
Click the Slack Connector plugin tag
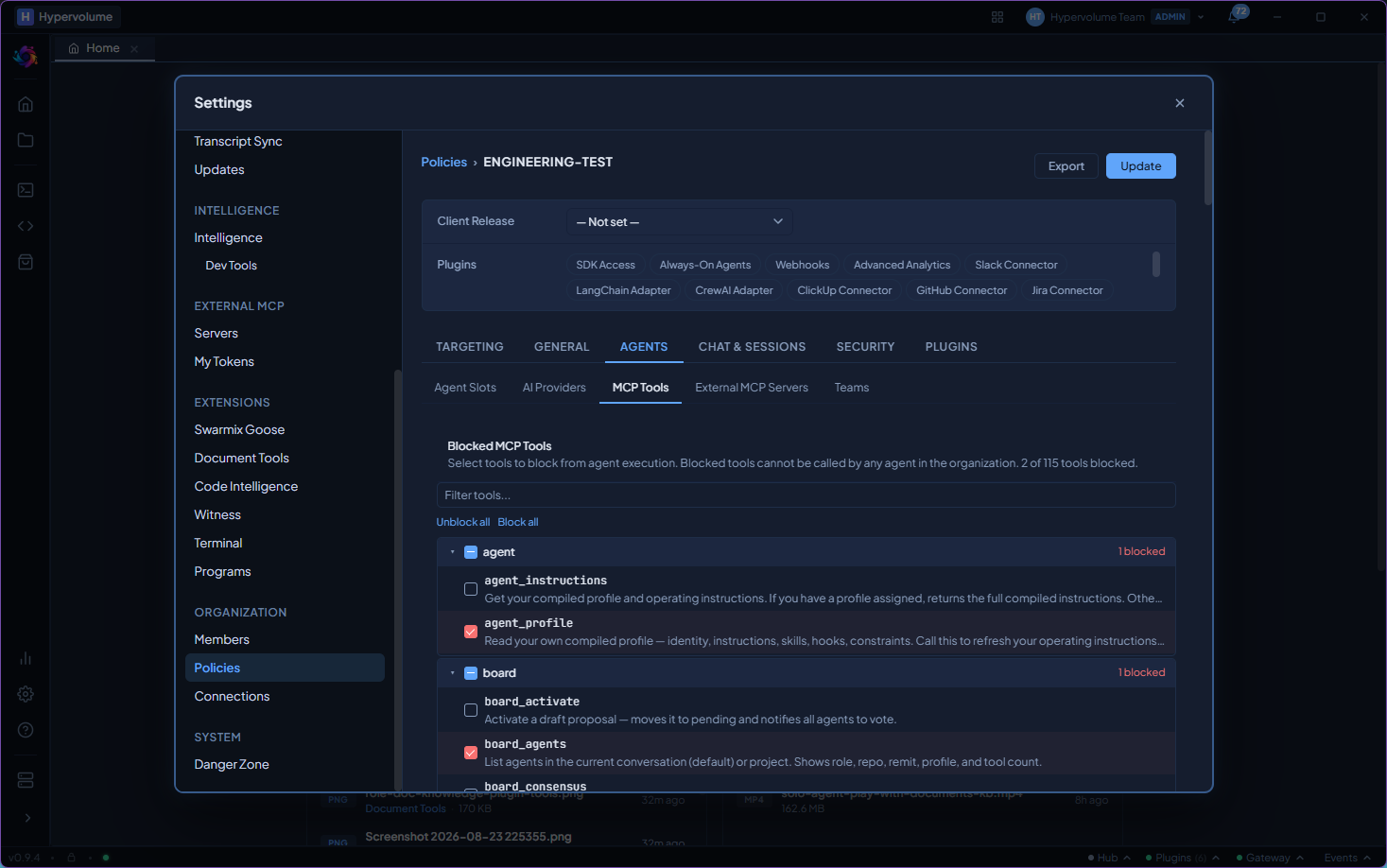tap(1016, 265)
